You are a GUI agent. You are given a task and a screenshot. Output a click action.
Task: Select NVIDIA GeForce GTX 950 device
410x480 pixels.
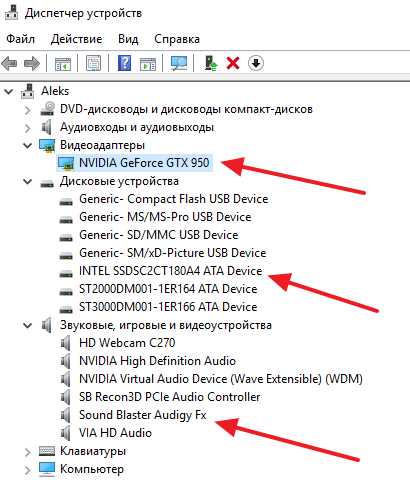(x=144, y=163)
